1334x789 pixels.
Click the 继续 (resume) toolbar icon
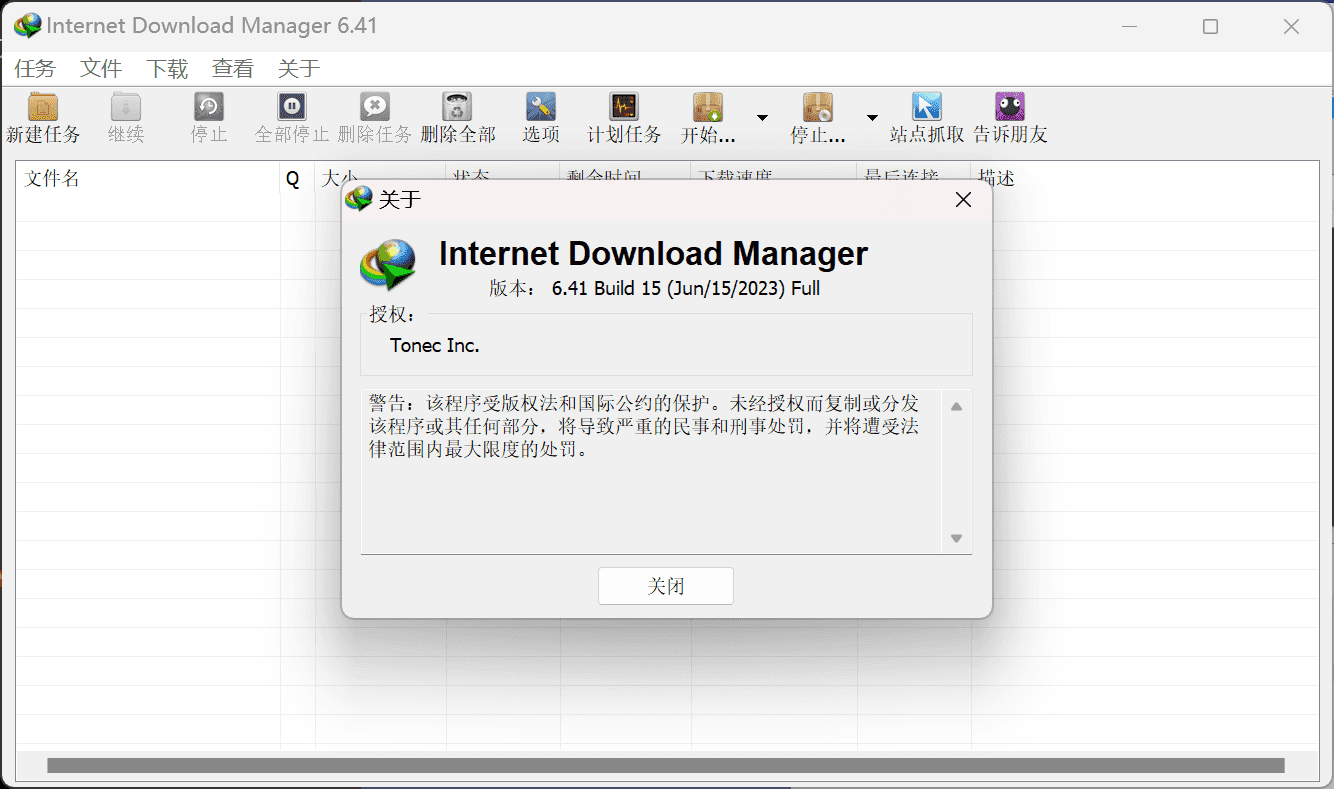click(126, 107)
